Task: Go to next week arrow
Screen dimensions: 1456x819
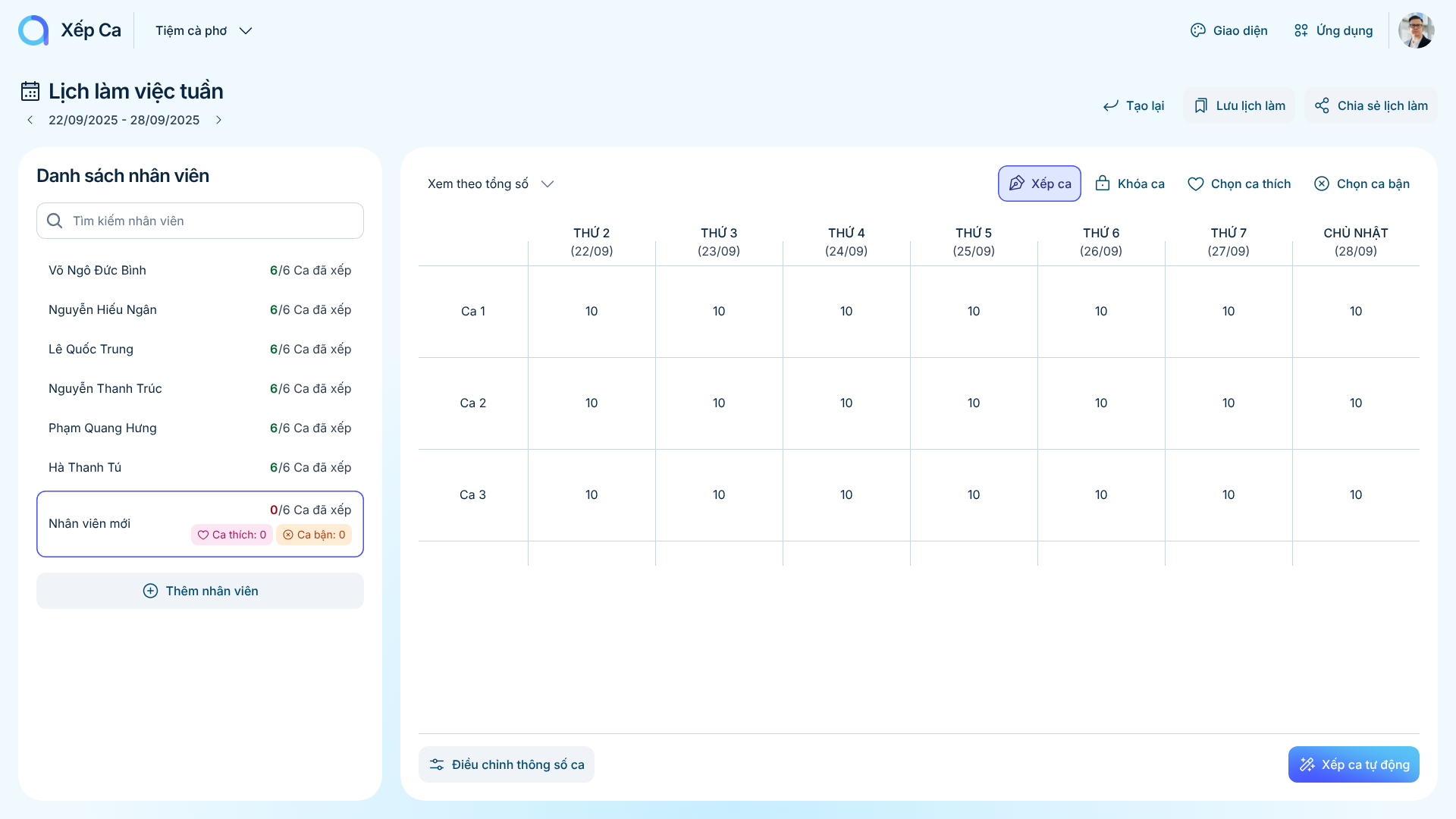Action: pos(218,120)
